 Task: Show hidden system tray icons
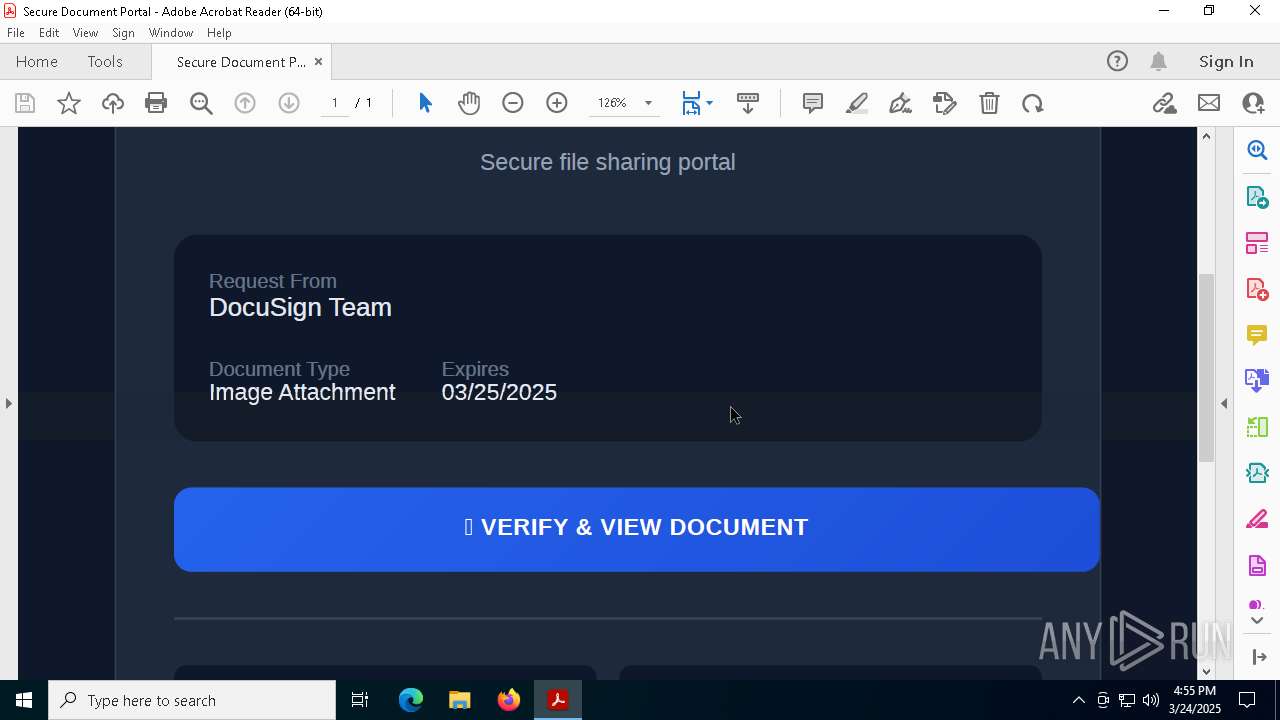click(1078, 700)
